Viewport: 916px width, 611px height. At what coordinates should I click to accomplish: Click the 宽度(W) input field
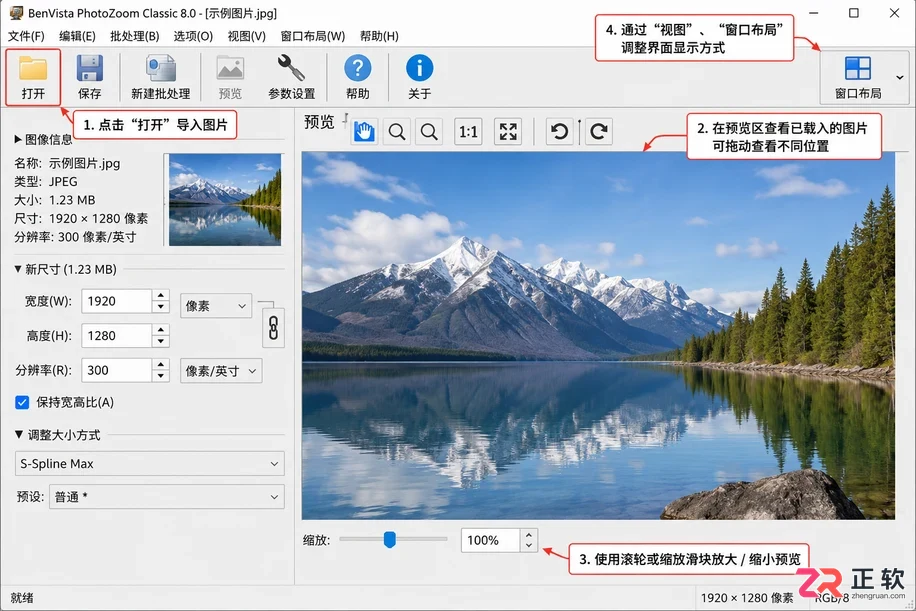click(x=116, y=301)
